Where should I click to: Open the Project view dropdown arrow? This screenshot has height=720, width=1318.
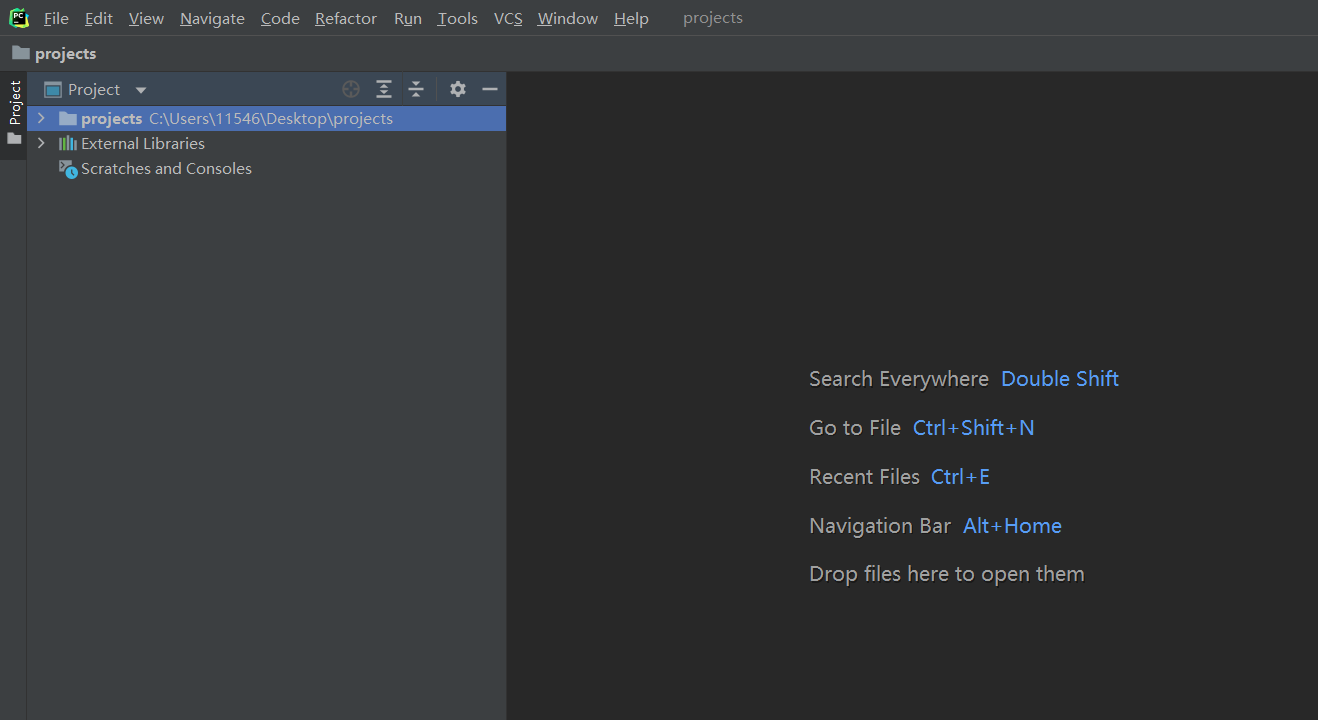[141, 90]
